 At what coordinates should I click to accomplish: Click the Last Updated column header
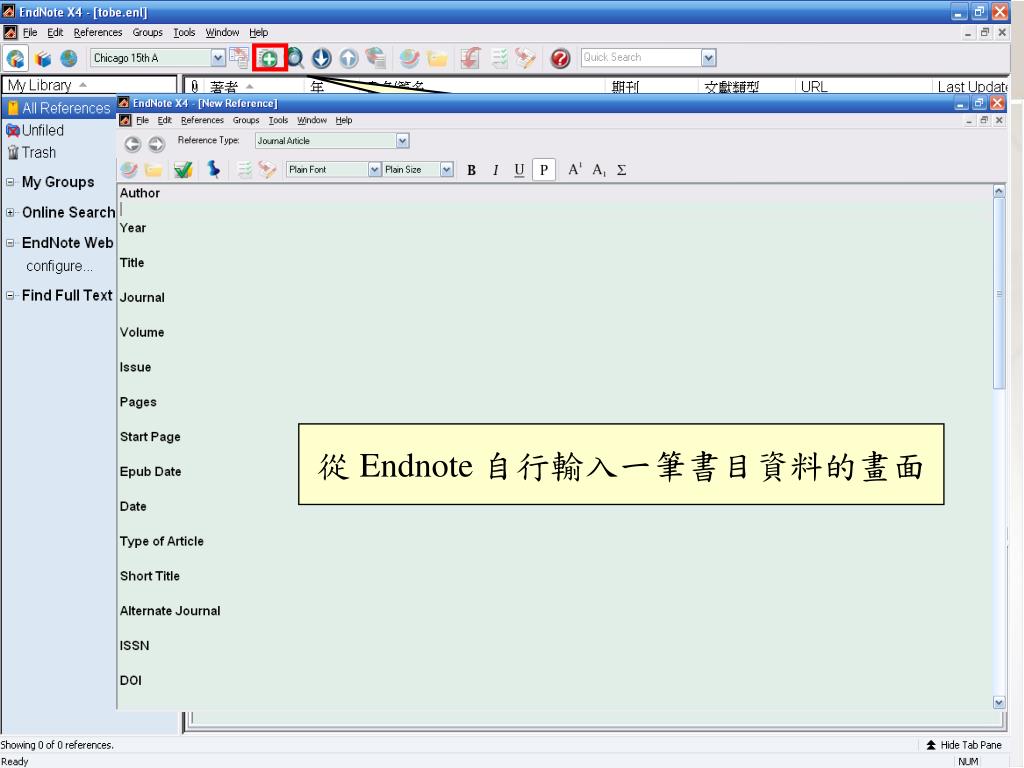pyautogui.click(x=970, y=86)
